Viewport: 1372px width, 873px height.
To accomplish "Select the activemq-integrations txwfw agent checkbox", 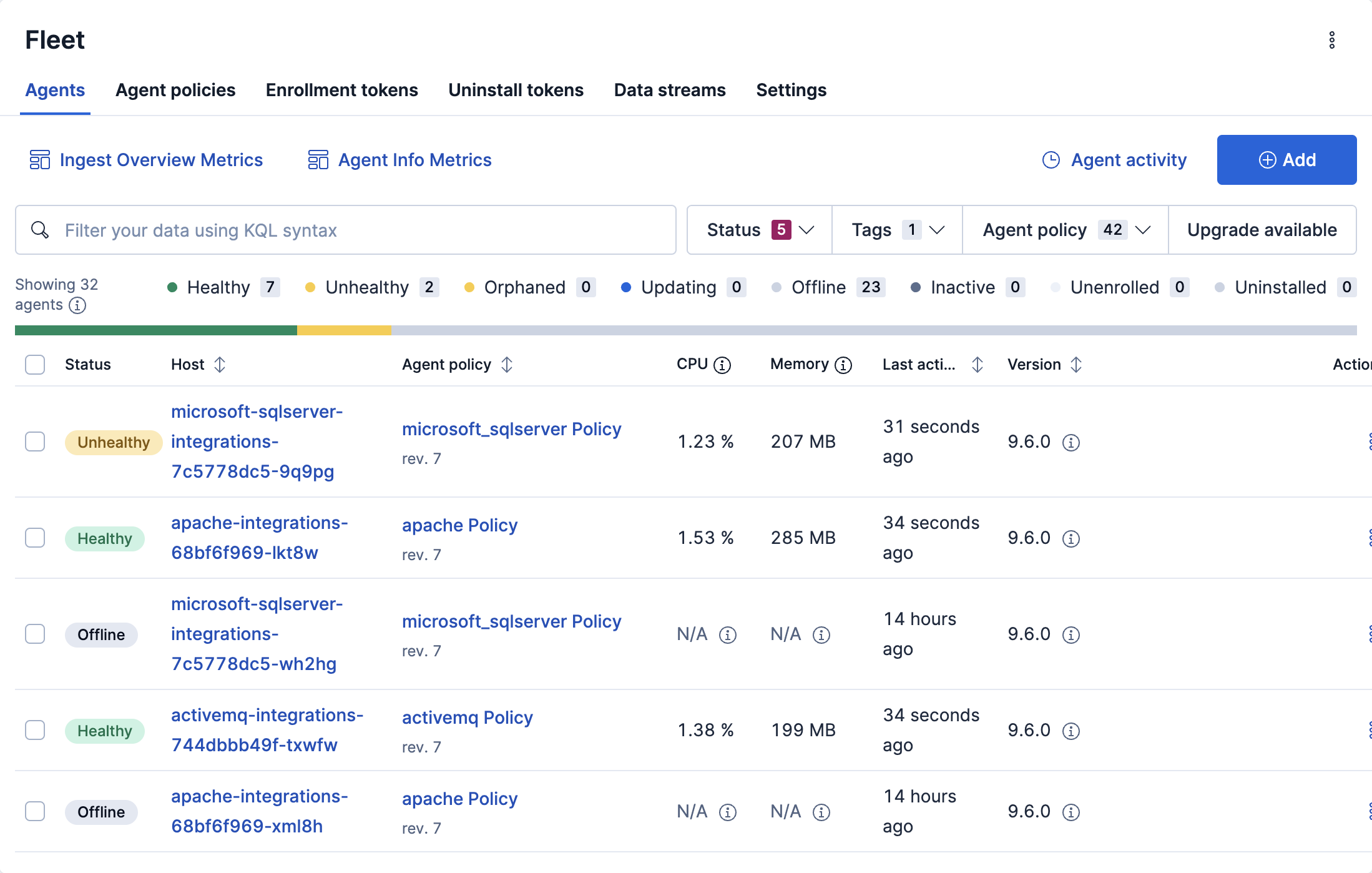I will 35,730.
